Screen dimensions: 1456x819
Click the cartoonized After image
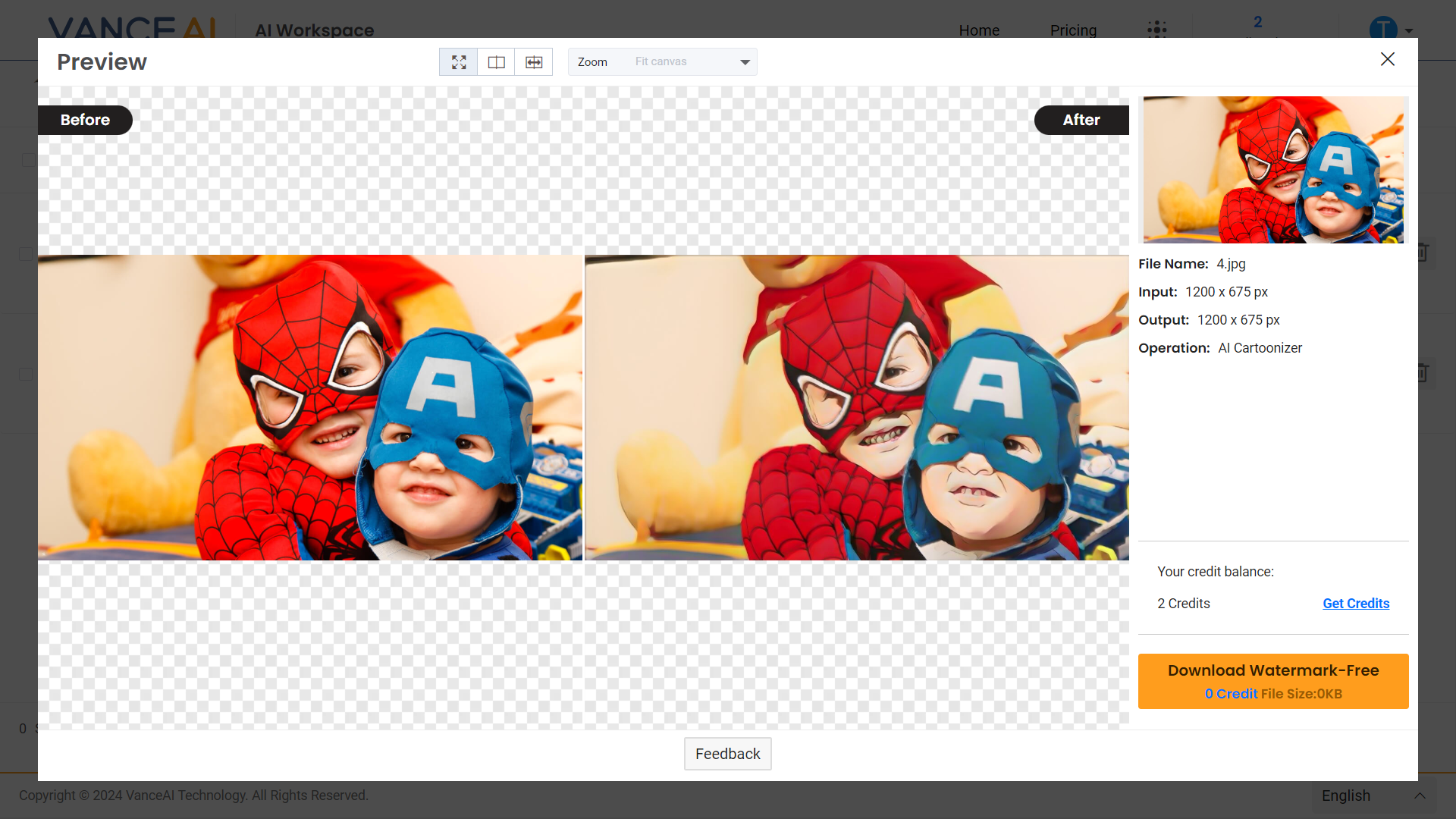[857, 408]
